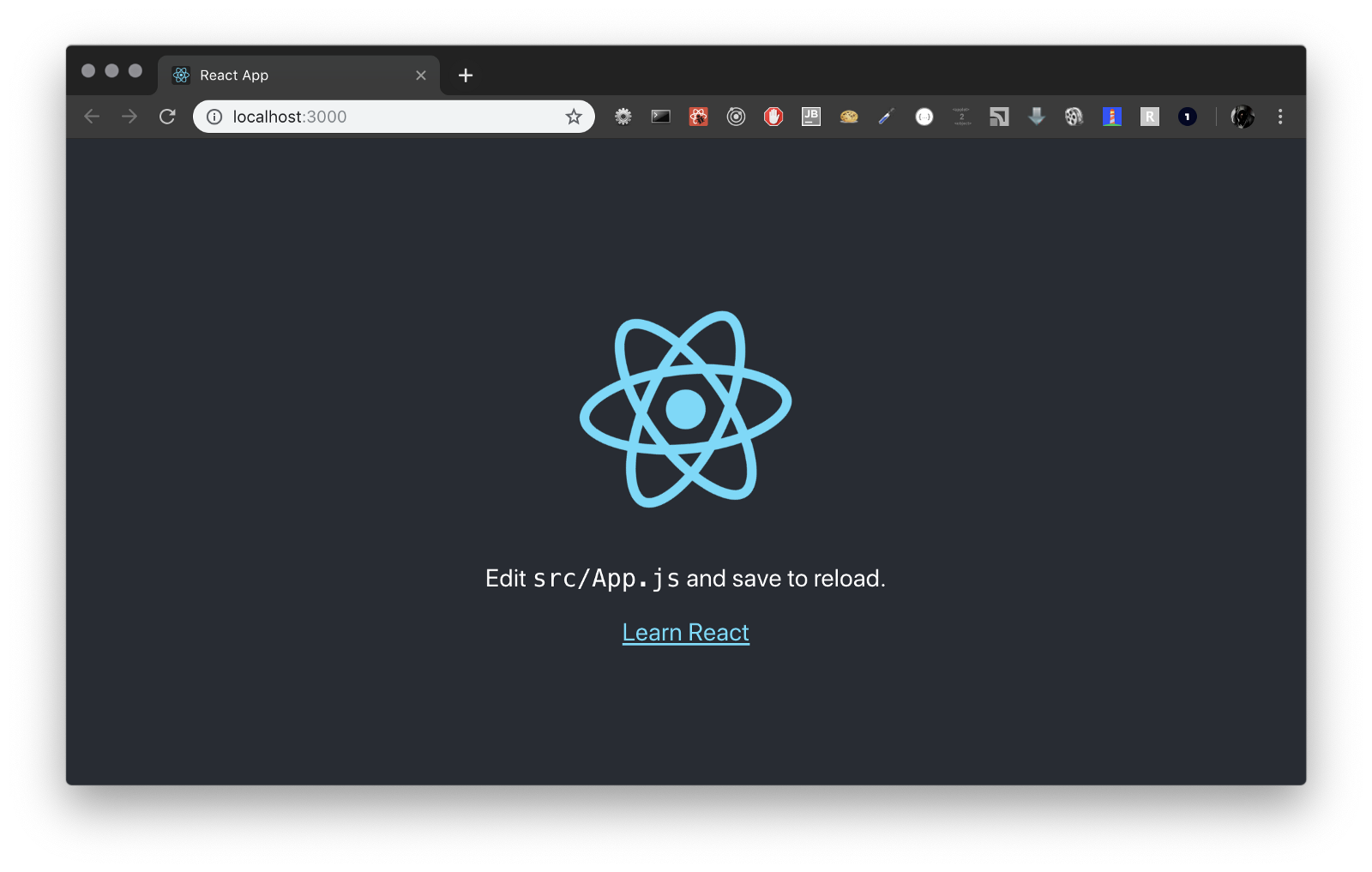Image resolution: width=1372 pixels, height=872 pixels.
Task: Click the grayed extension with number 2
Action: point(962,117)
